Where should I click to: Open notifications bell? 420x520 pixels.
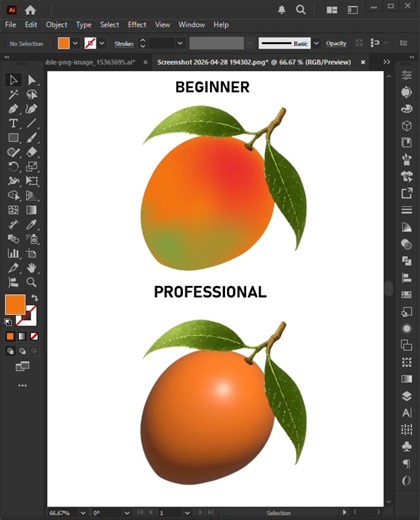point(282,10)
